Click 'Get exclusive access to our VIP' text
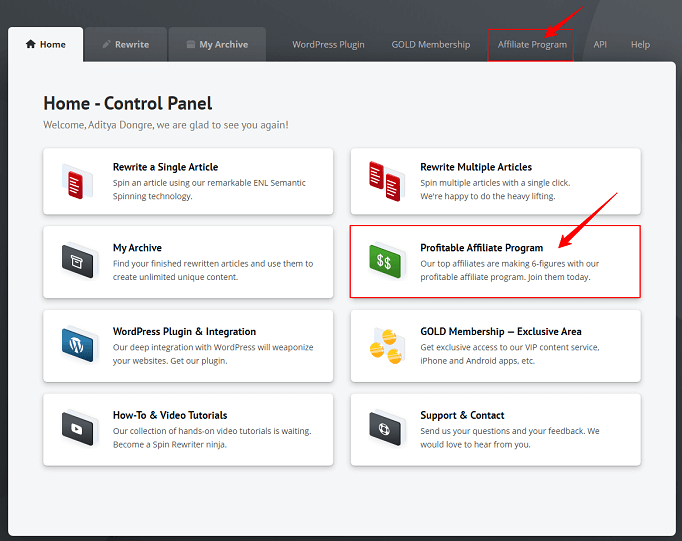 (x=509, y=354)
